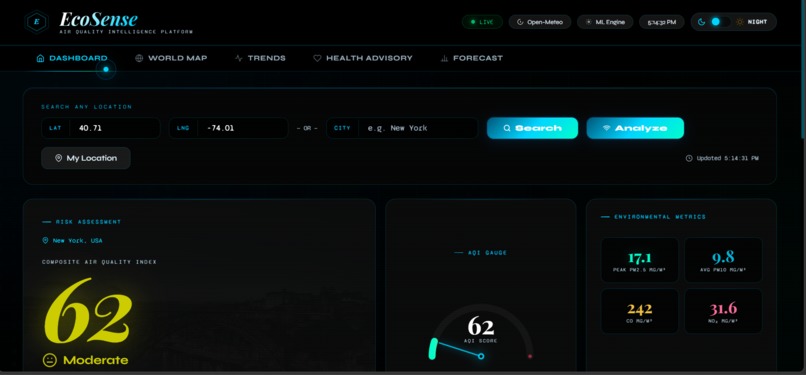Click the LIVE status badge

click(482, 22)
